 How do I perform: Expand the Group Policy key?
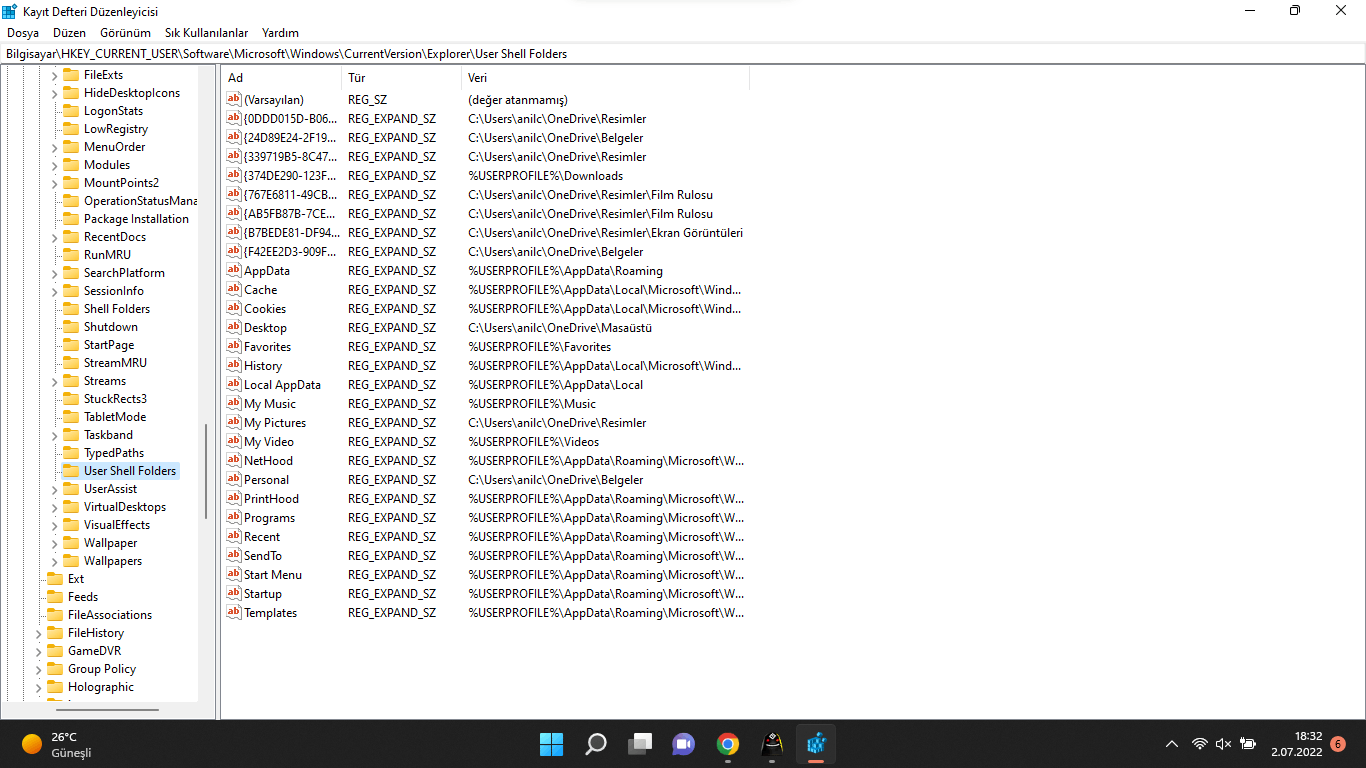tap(39, 669)
